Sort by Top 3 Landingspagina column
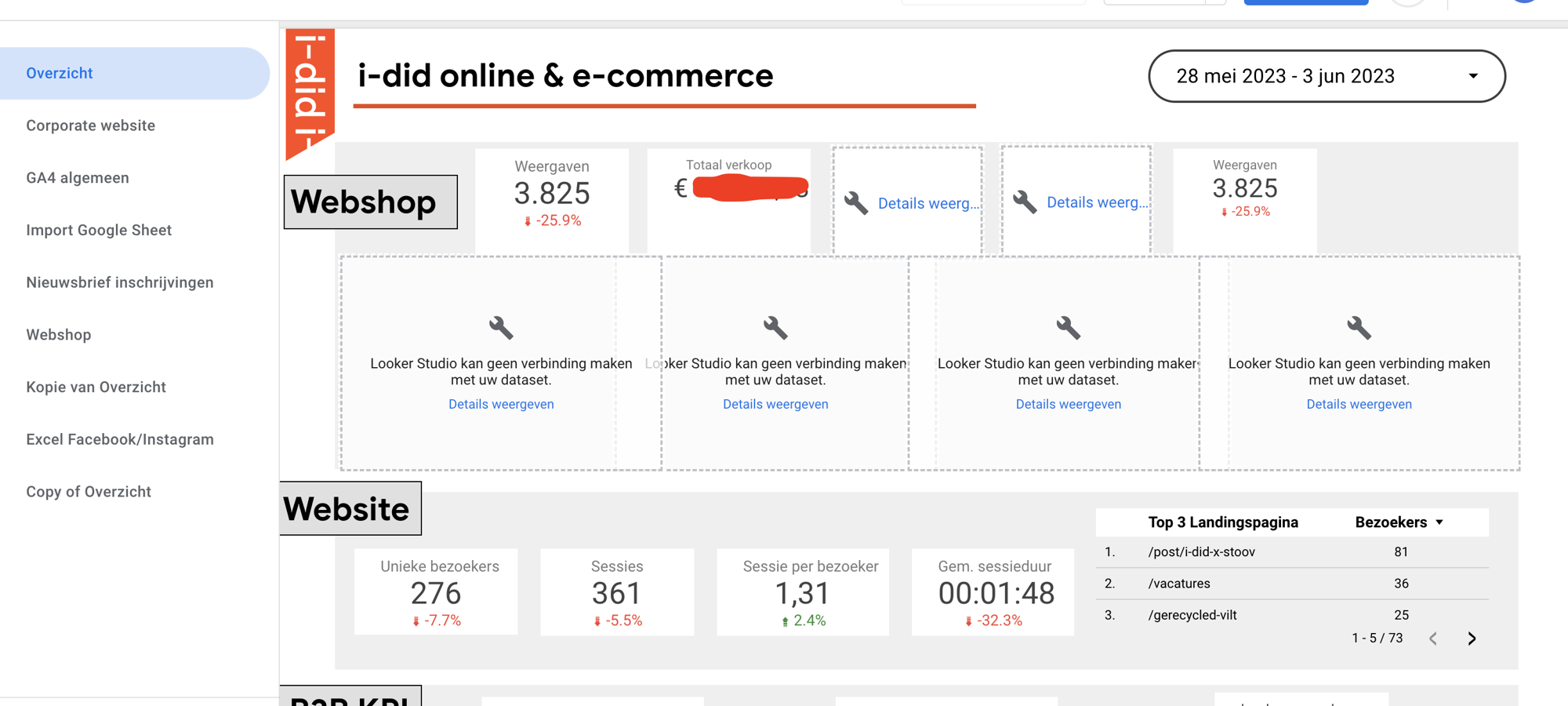1568x706 pixels. [x=1223, y=522]
